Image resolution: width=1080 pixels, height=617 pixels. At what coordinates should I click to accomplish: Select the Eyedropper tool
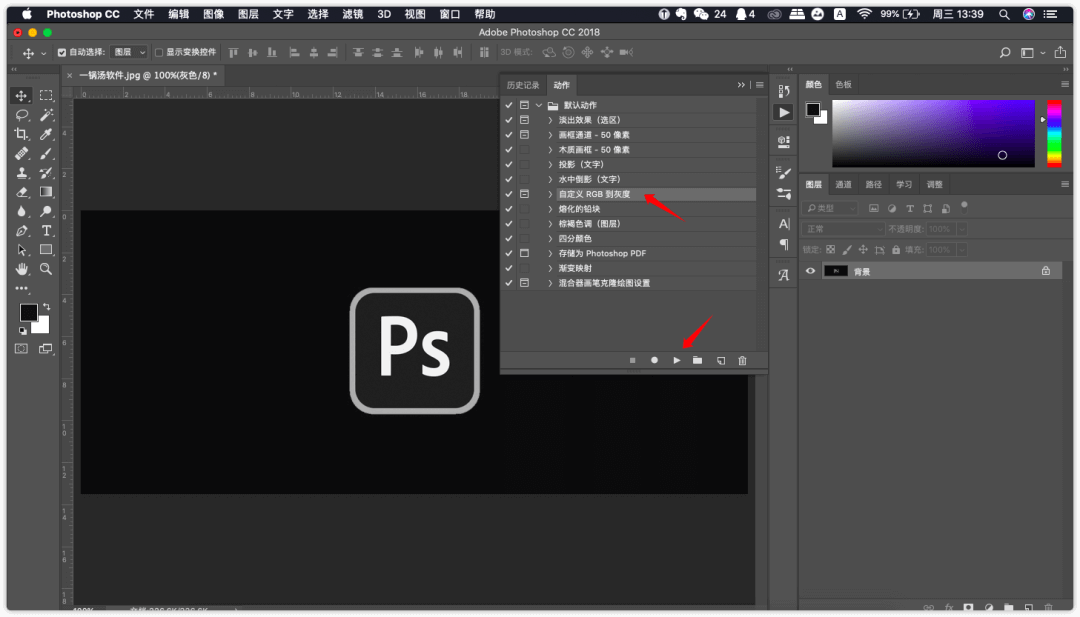pos(46,134)
